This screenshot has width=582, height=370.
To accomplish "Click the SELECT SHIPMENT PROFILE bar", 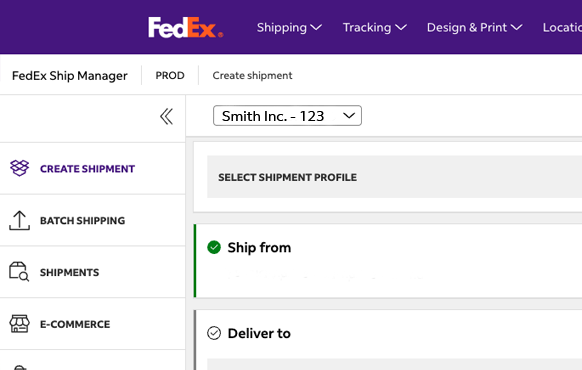I will pos(395,177).
